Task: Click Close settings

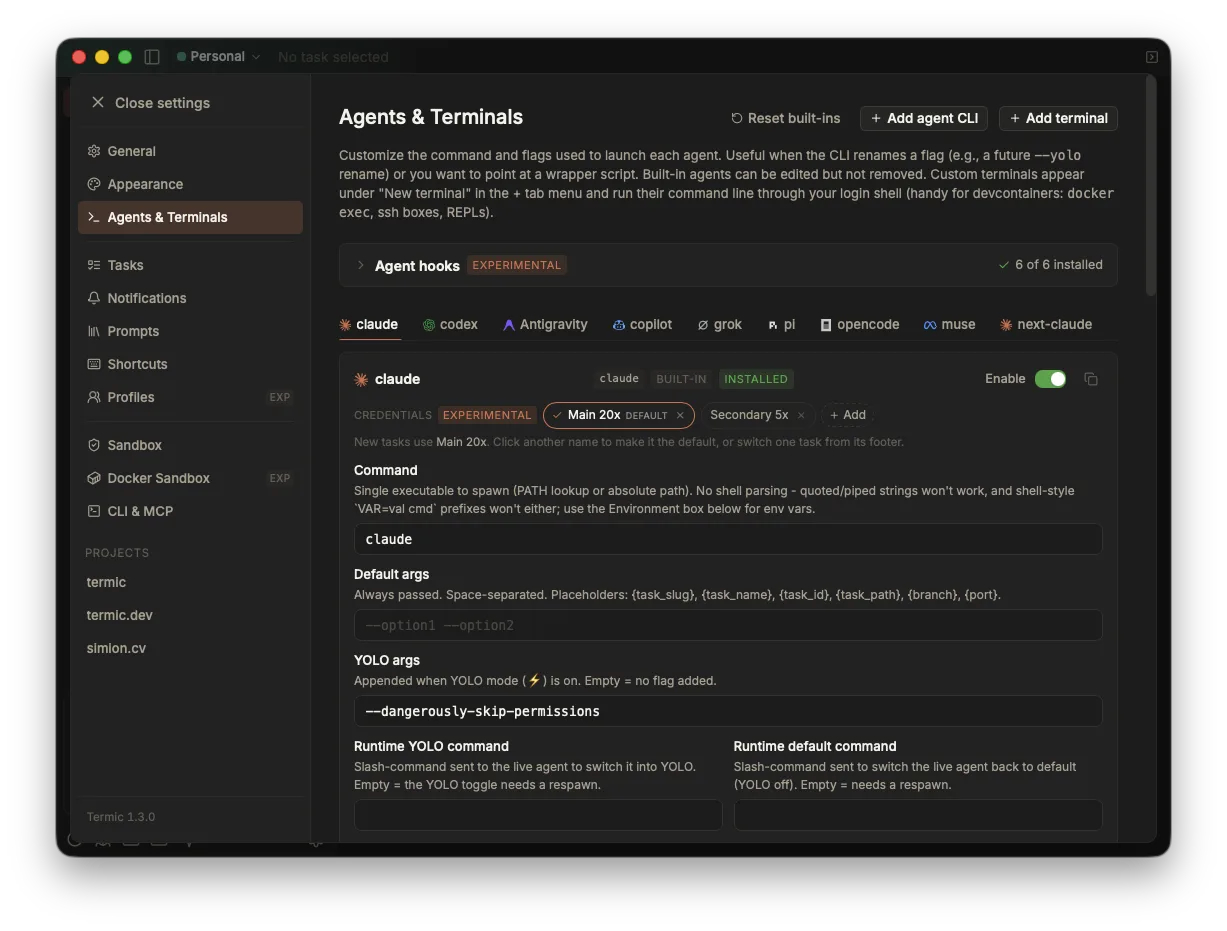Action: (x=150, y=103)
